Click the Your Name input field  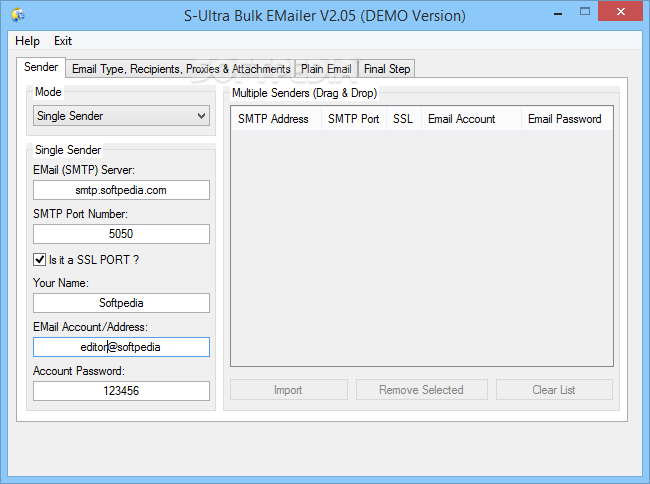point(121,303)
